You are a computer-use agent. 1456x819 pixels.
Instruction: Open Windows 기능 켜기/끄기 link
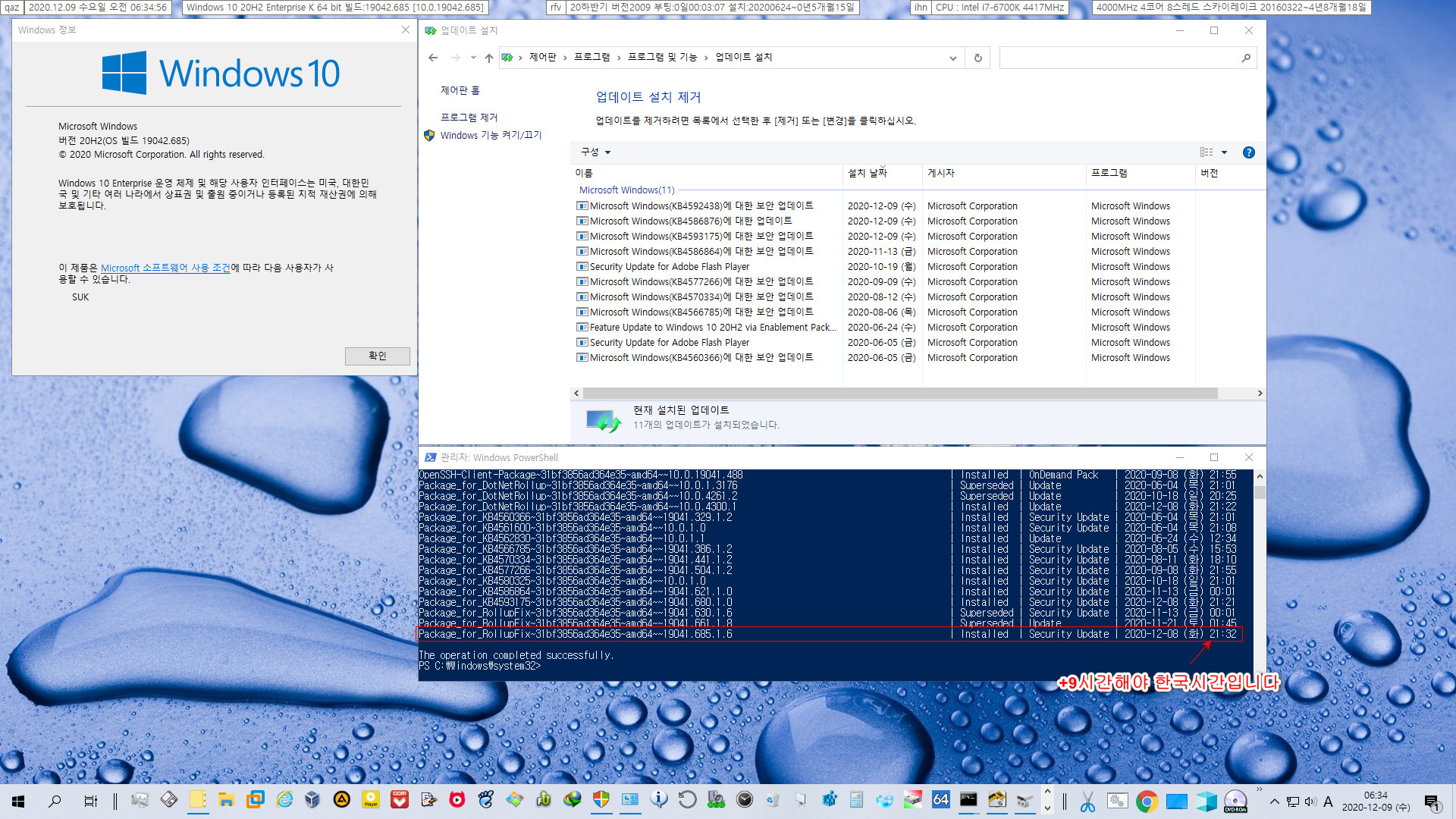(x=491, y=136)
